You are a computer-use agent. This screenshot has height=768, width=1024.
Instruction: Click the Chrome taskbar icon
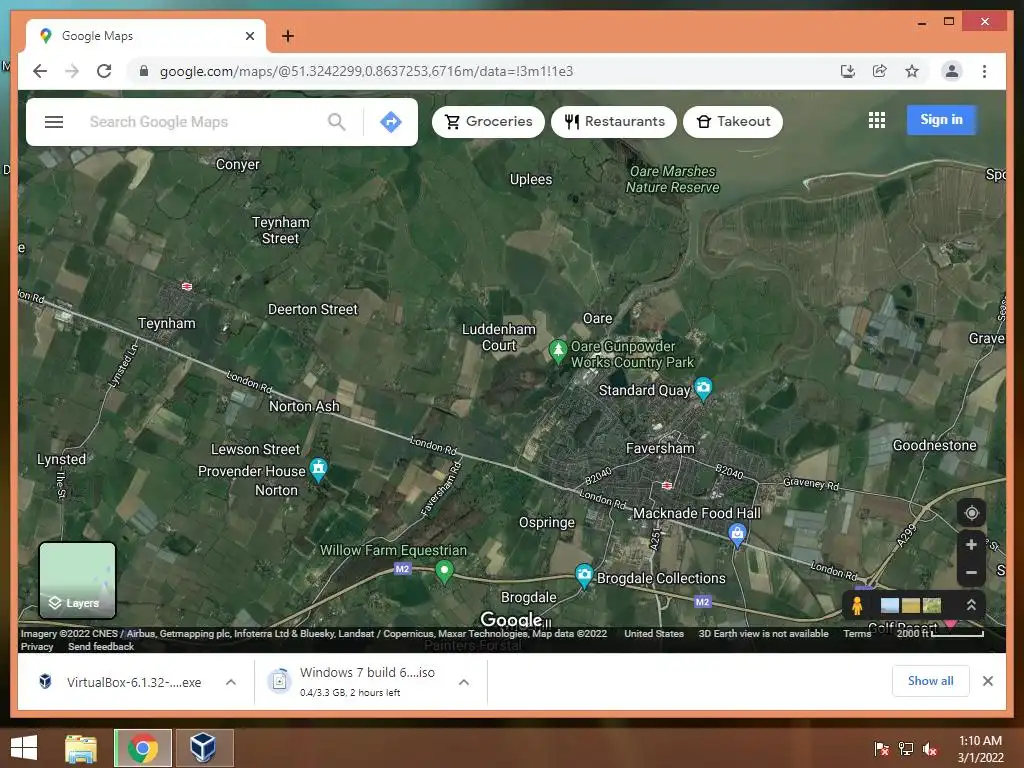click(x=142, y=748)
